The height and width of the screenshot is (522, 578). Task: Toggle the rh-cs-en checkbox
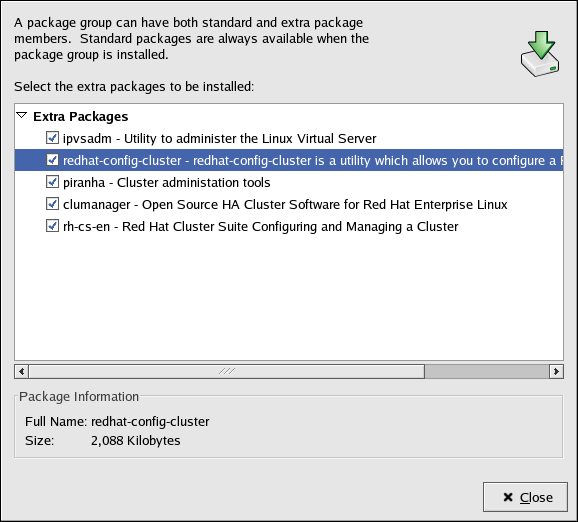click(x=52, y=226)
